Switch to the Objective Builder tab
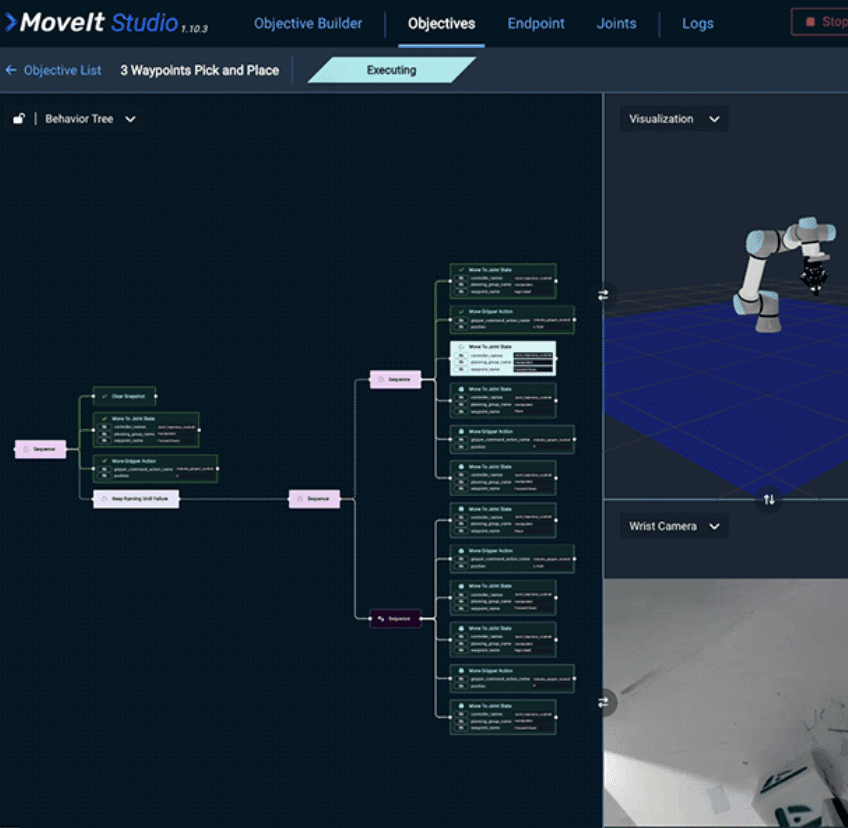This screenshot has height=828, width=848. (308, 23)
